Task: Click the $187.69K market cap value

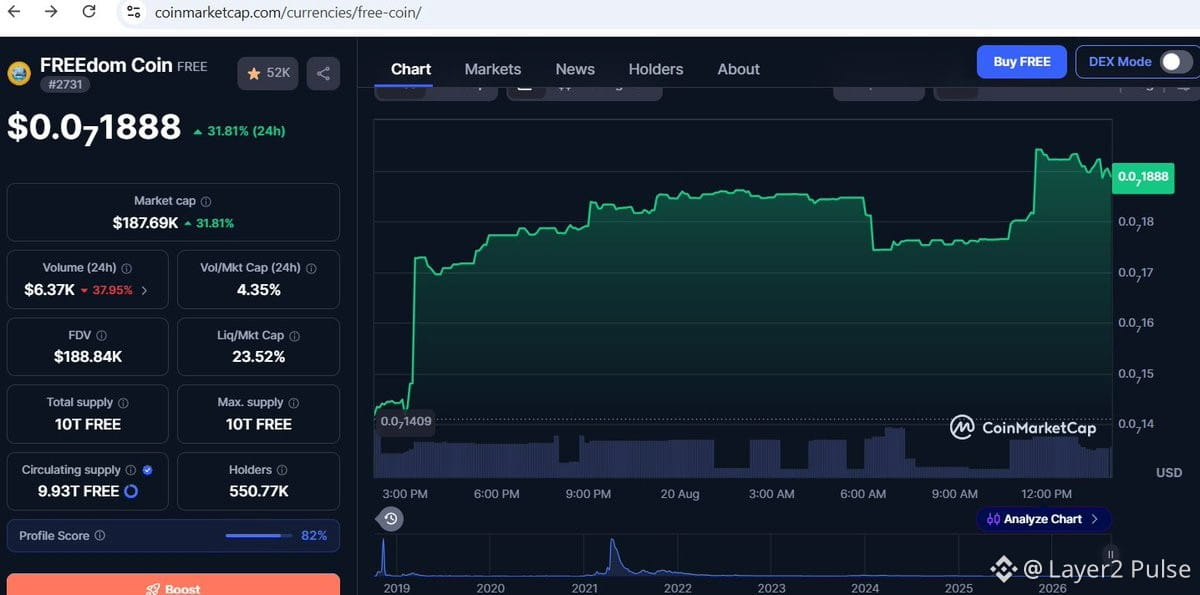Action: point(145,223)
